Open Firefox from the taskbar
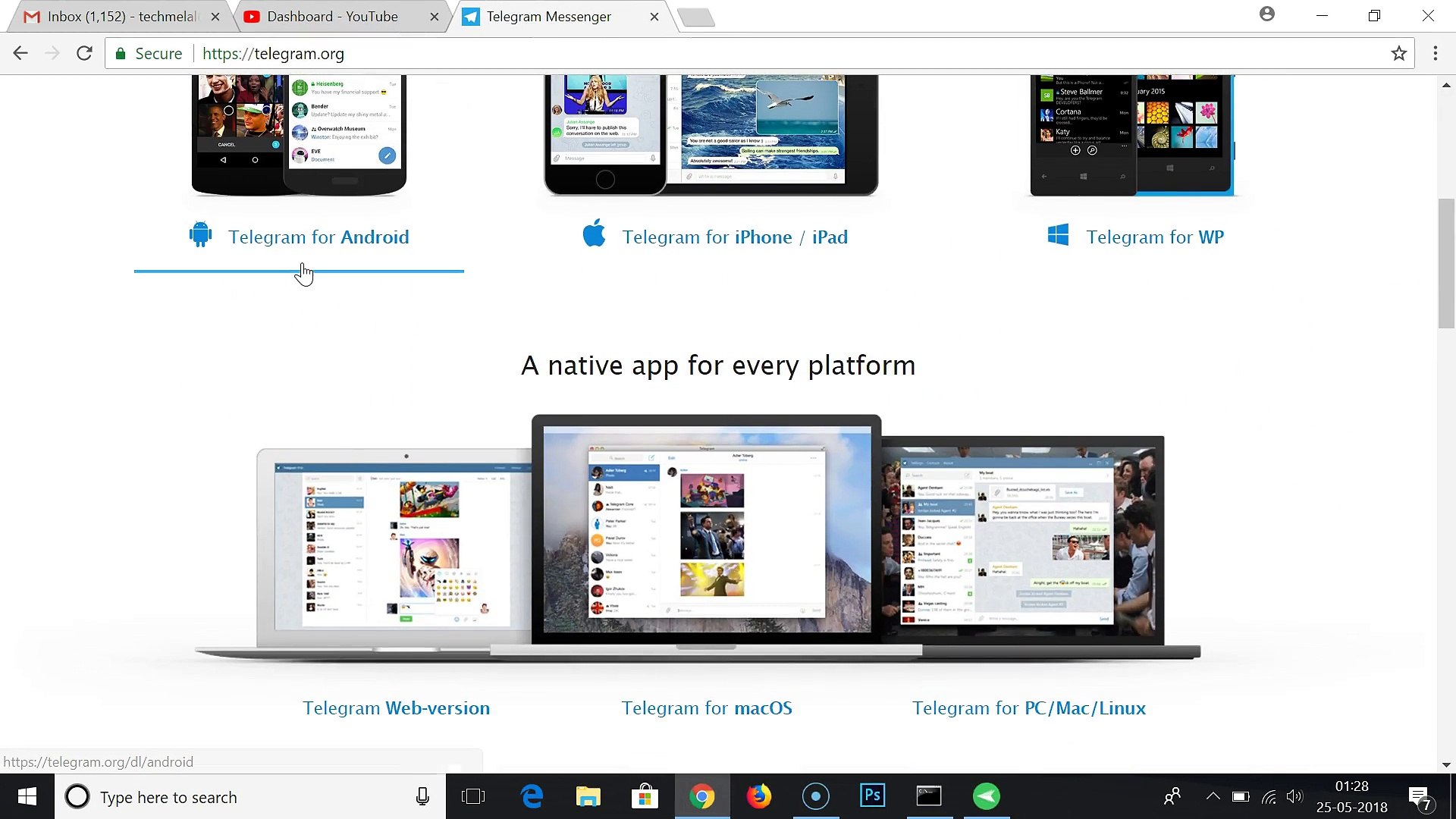 [758, 796]
